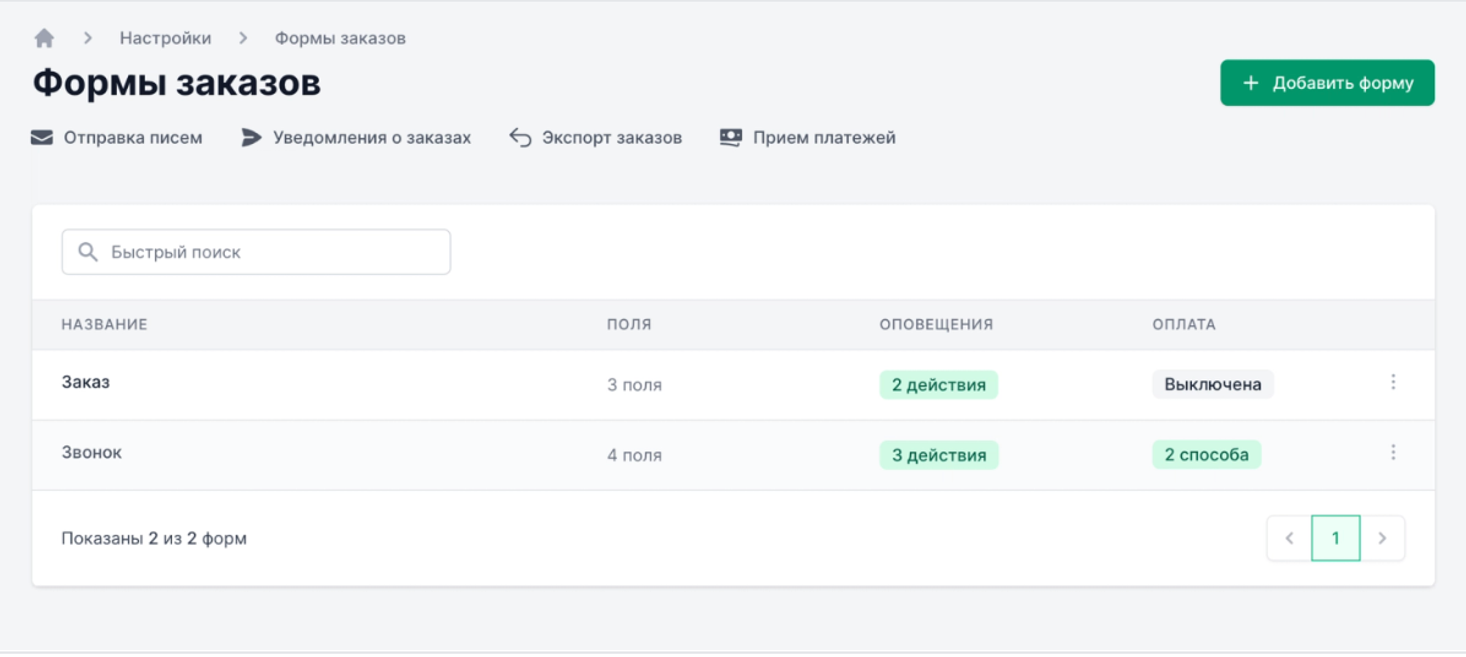Click the money icon for Прием платежей
Image resolution: width=1466 pixels, height=657 pixels.
click(731, 138)
